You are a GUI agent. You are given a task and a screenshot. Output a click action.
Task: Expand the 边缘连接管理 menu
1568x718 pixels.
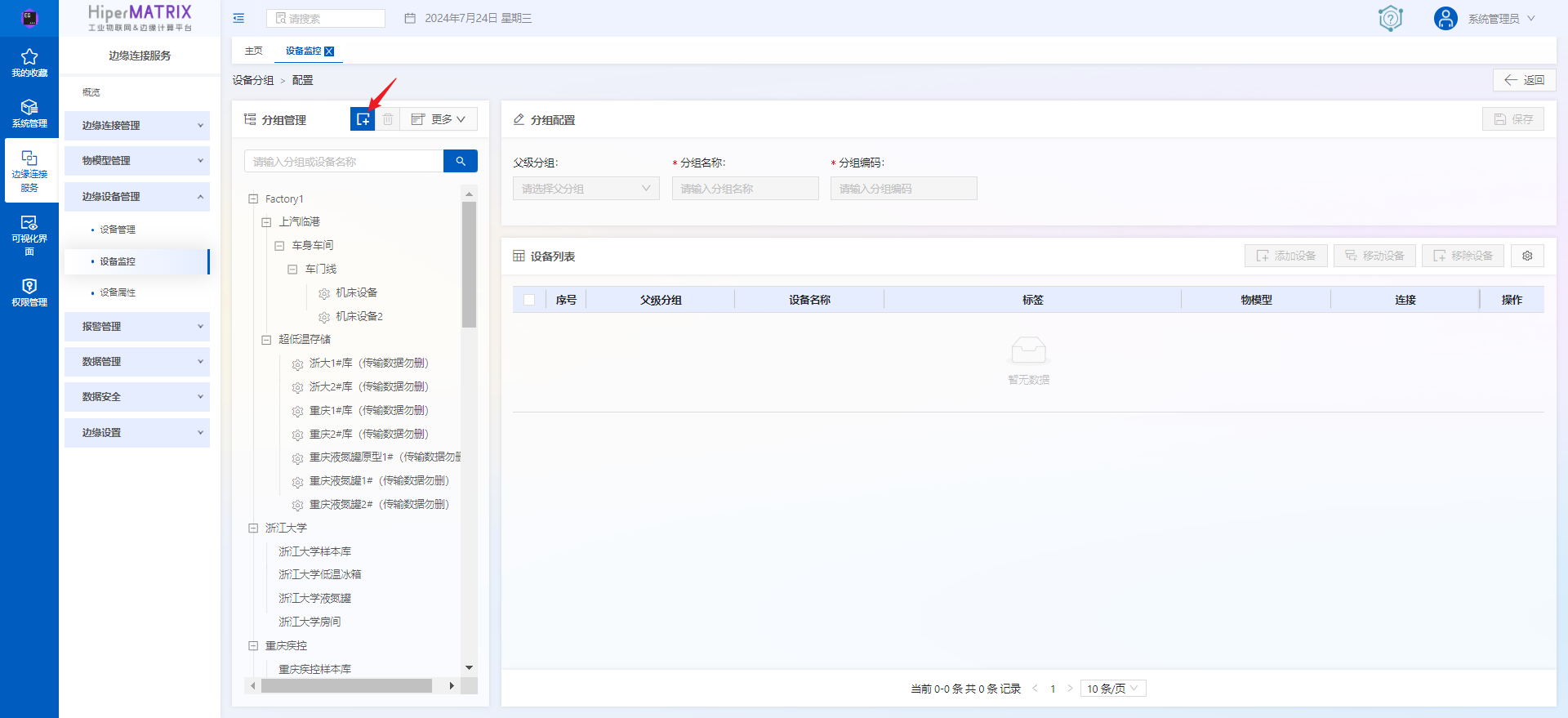tap(137, 126)
